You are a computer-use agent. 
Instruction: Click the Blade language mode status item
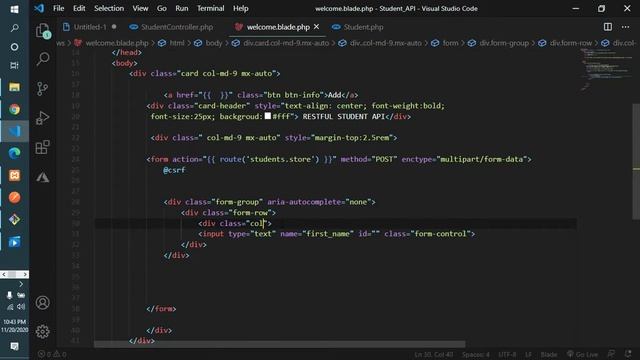click(x=549, y=354)
